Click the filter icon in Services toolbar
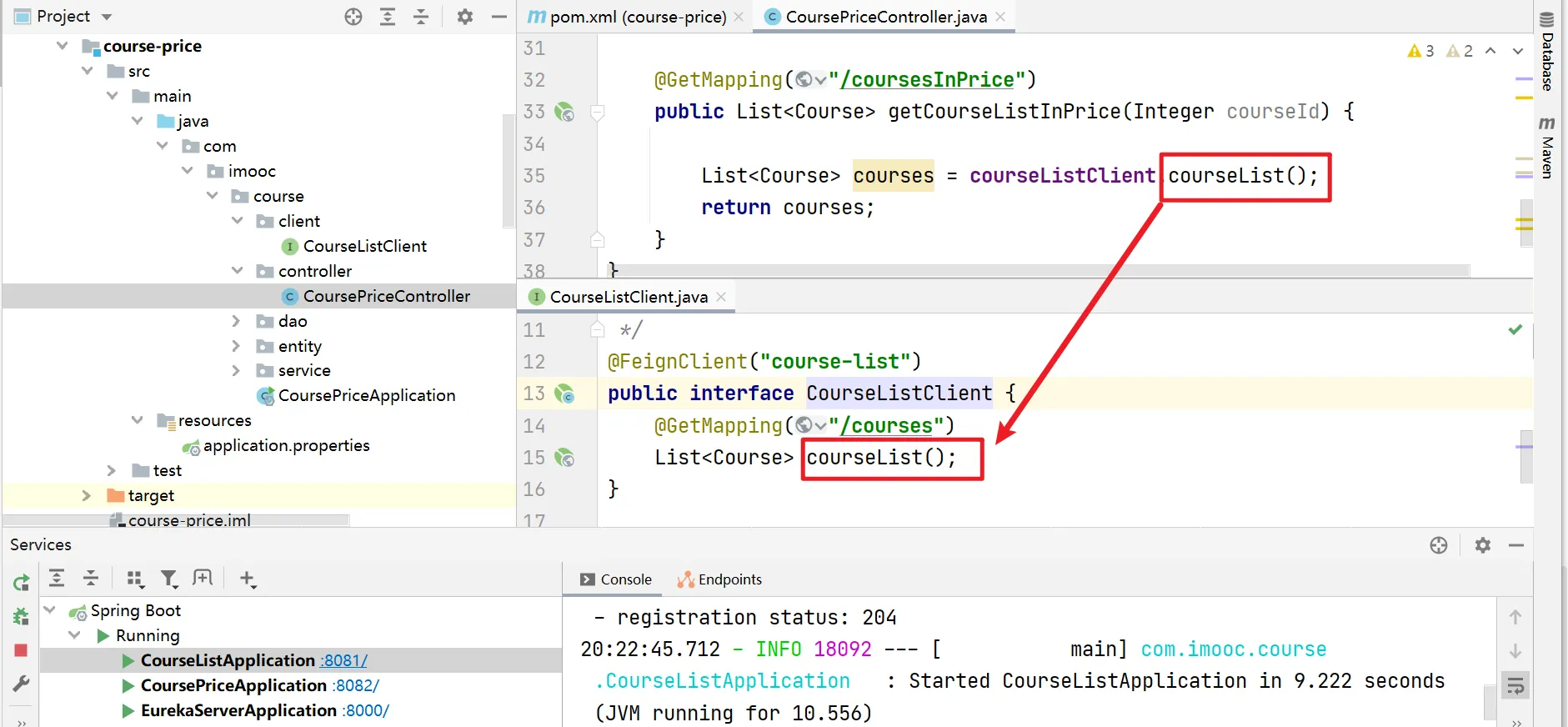The image size is (1568, 727). point(169,579)
